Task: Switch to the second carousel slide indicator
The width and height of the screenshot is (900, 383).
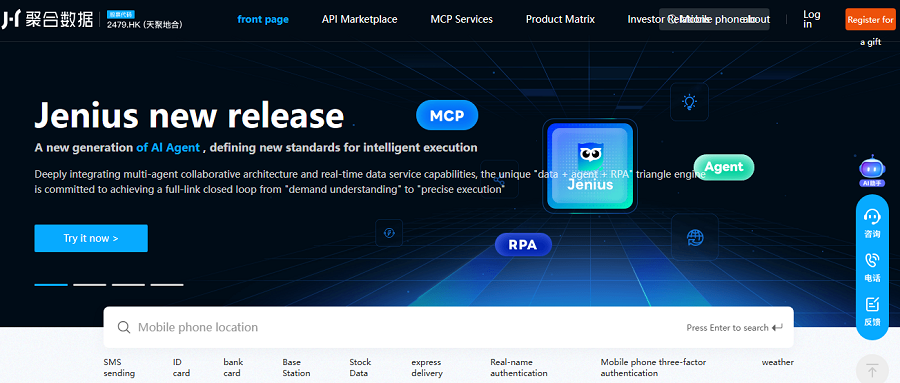Action: point(90,284)
